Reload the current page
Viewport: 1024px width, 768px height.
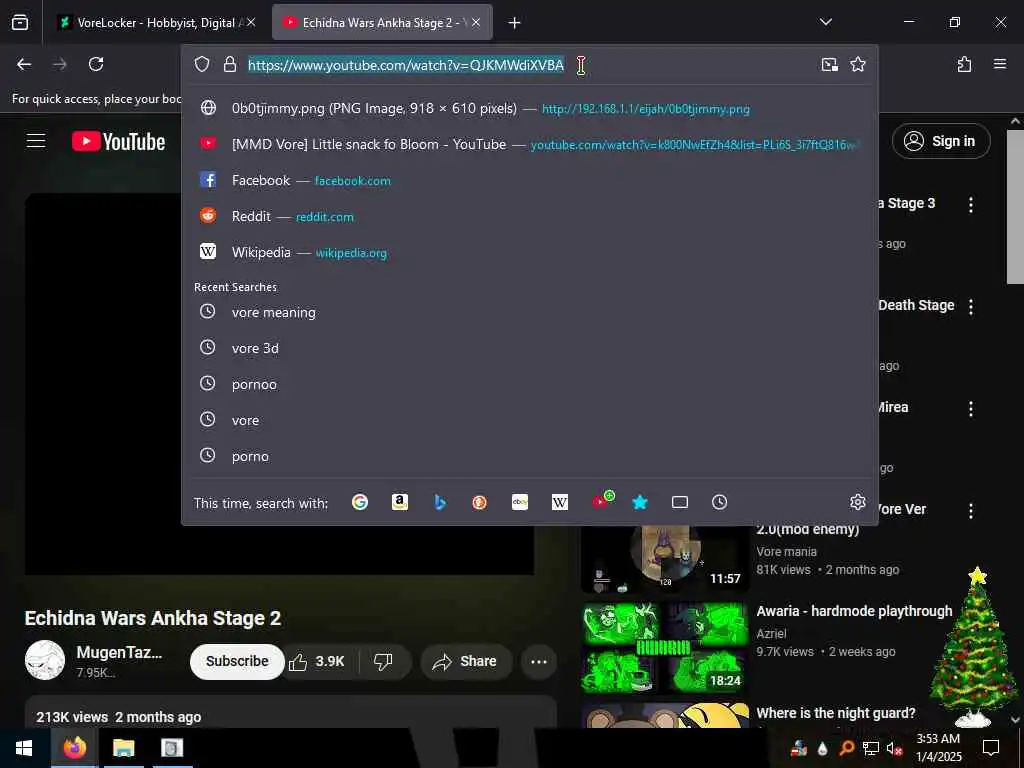click(96, 64)
